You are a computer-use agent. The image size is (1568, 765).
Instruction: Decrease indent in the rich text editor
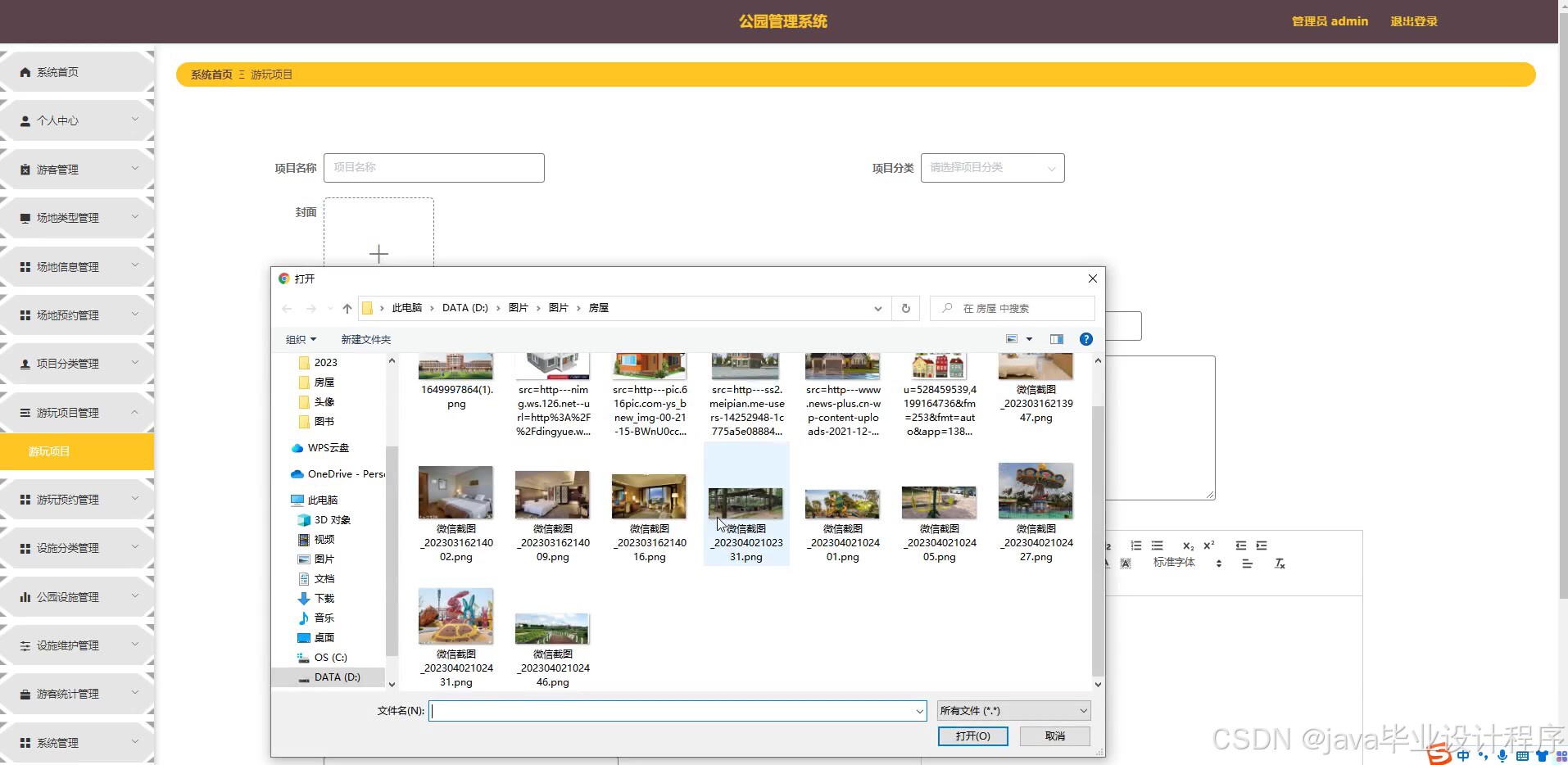[1240, 545]
